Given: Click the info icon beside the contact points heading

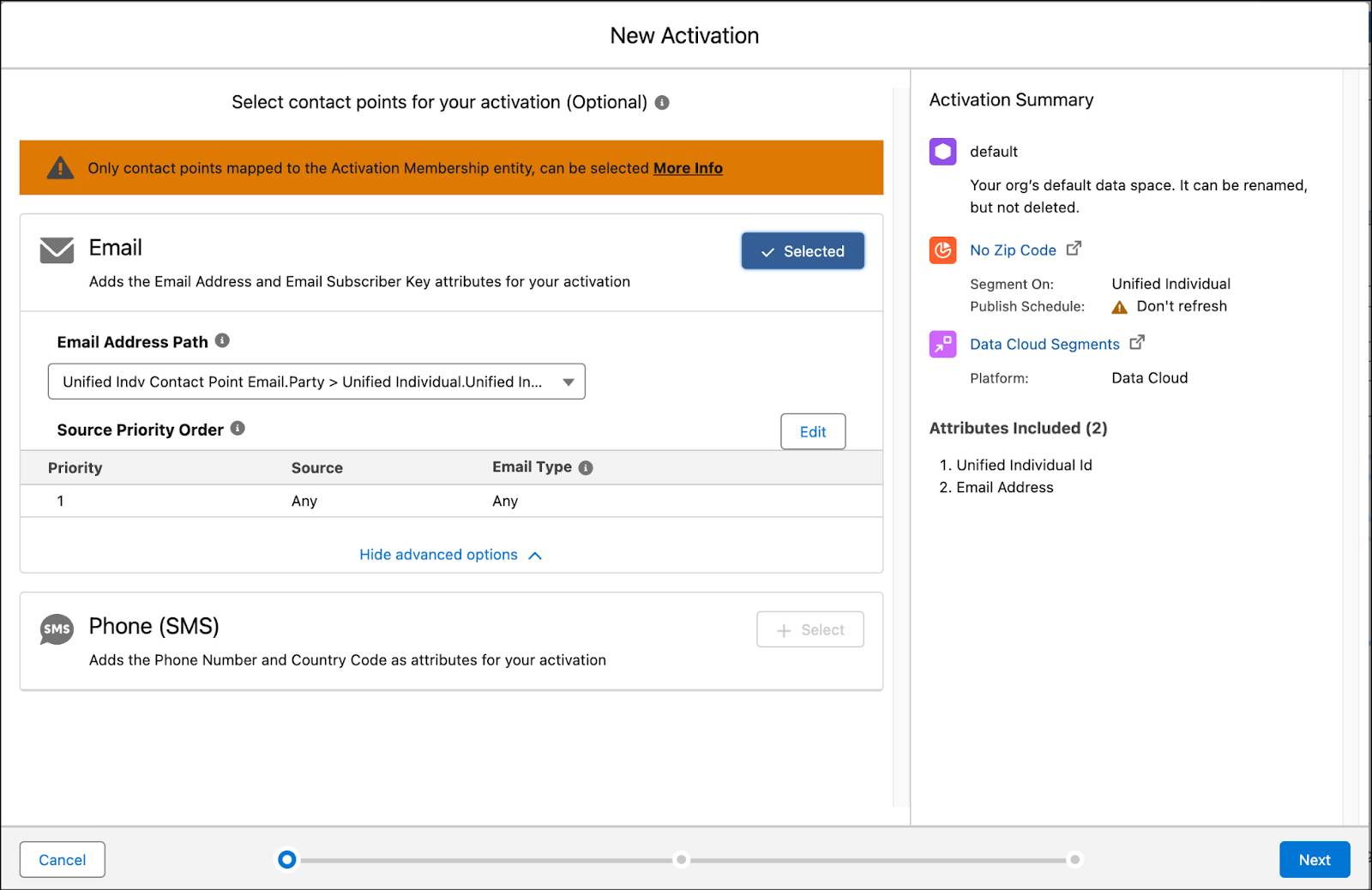Looking at the screenshot, I should point(661,101).
